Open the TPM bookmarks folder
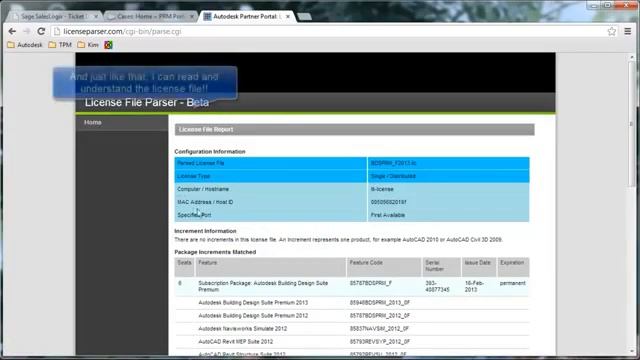Viewport: 640px width, 360px height. (x=60, y=45)
